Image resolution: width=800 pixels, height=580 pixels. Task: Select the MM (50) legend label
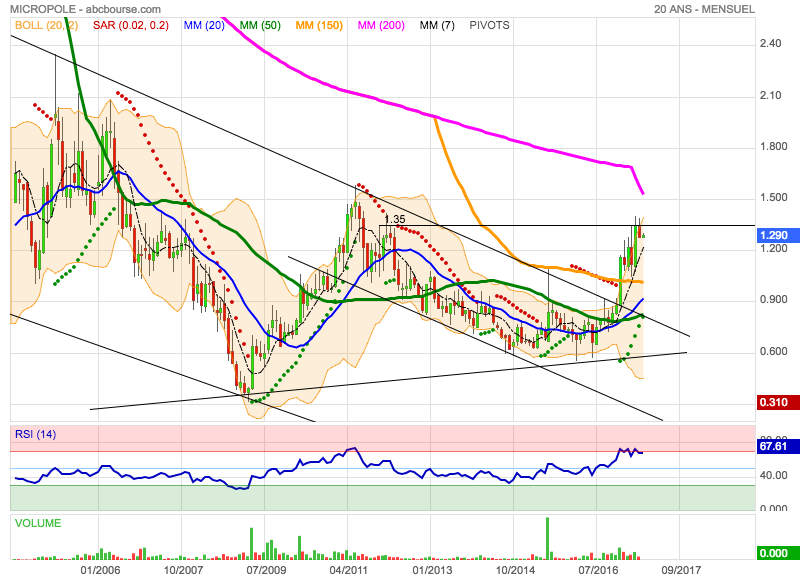tap(260, 26)
